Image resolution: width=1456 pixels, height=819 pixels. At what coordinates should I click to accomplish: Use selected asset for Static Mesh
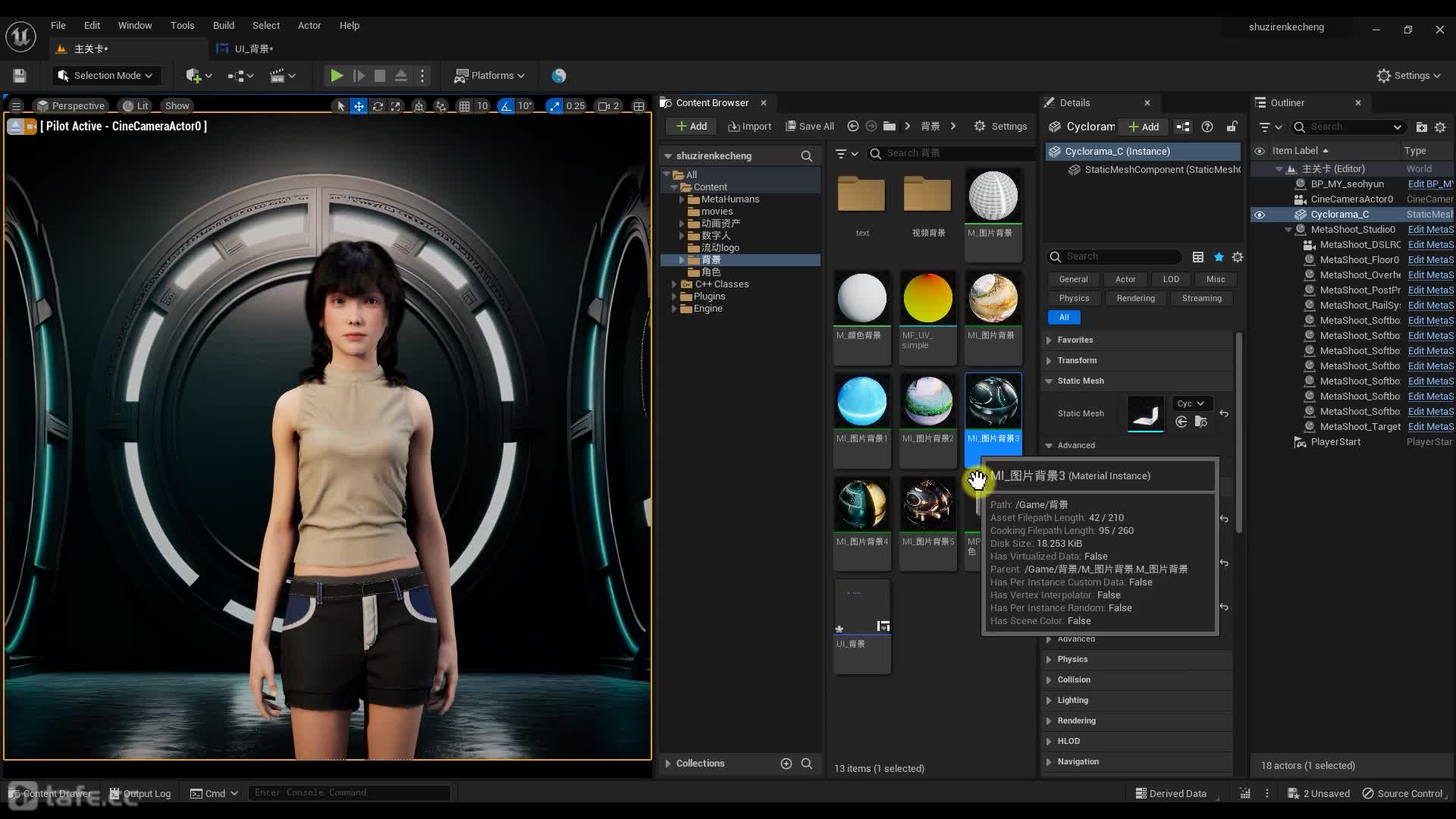[1181, 422]
